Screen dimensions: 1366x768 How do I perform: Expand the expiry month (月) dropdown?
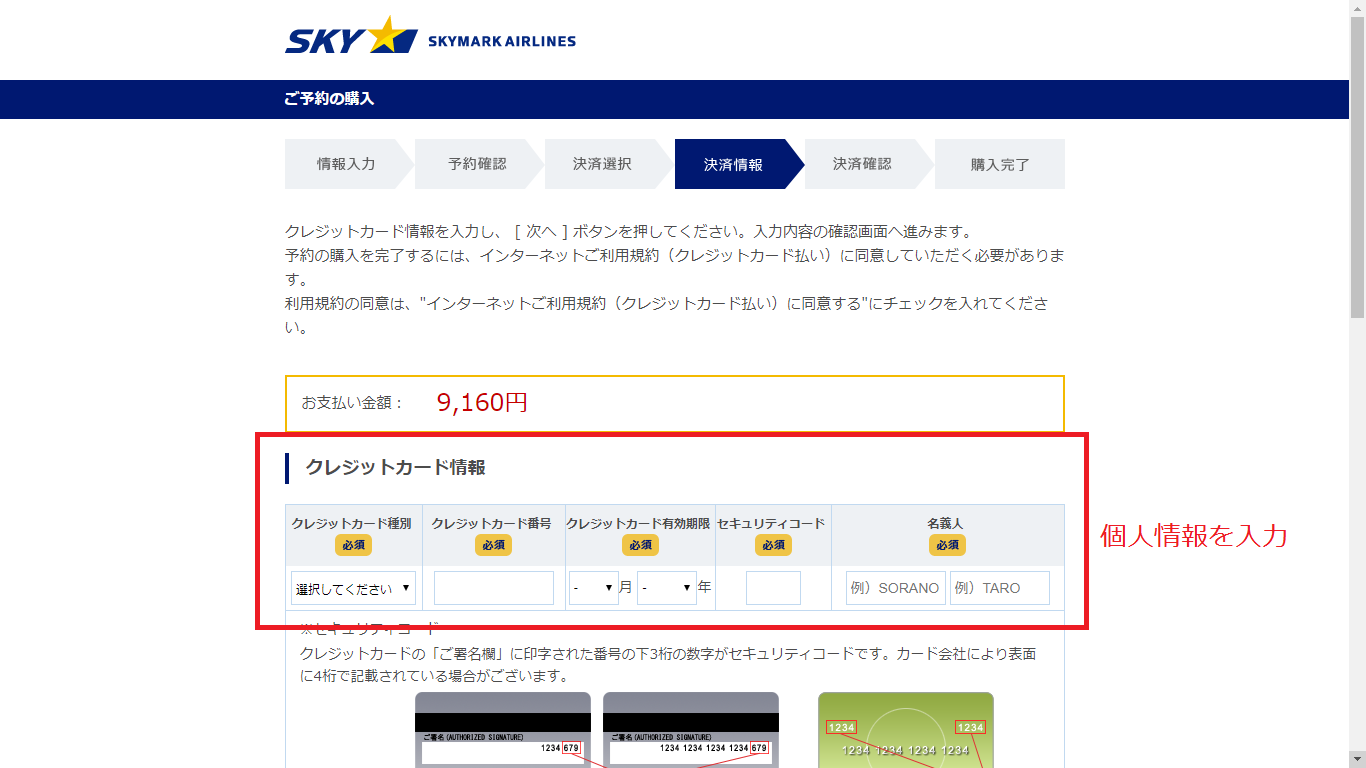tap(594, 588)
